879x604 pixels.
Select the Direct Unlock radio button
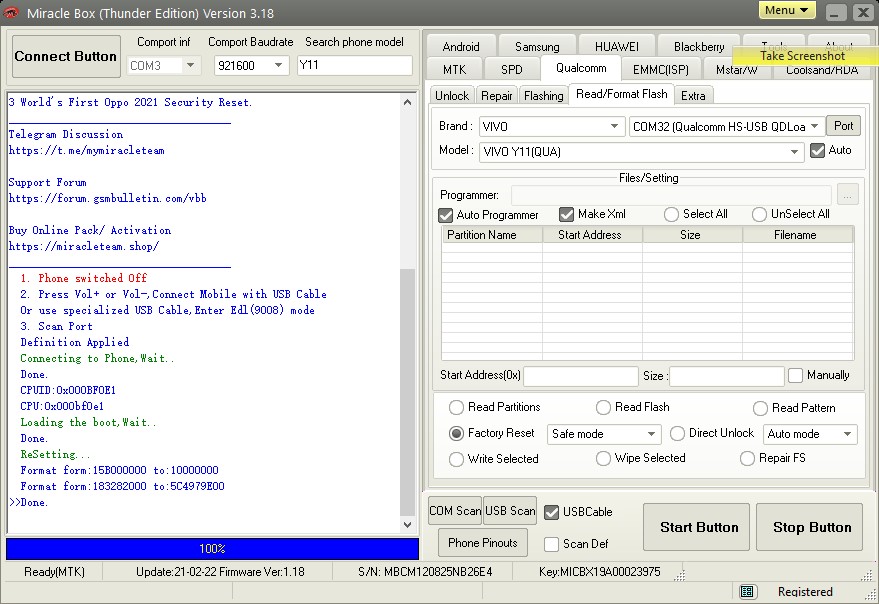point(677,433)
